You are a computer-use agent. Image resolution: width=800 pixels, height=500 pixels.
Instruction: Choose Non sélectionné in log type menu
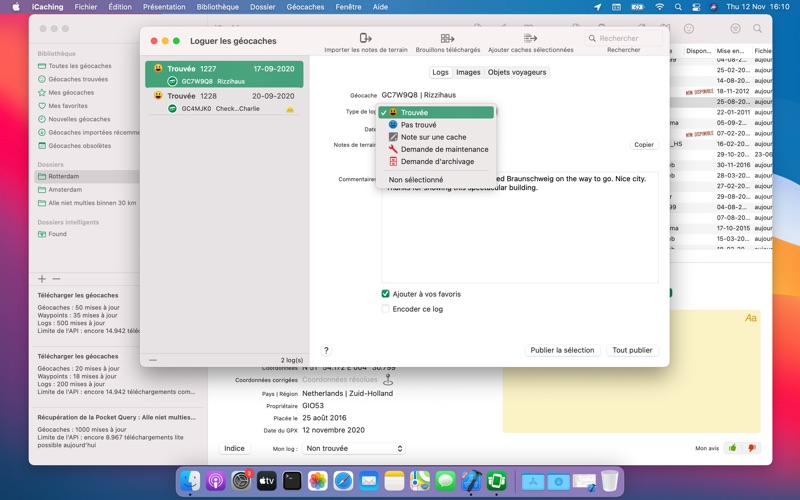point(436,180)
